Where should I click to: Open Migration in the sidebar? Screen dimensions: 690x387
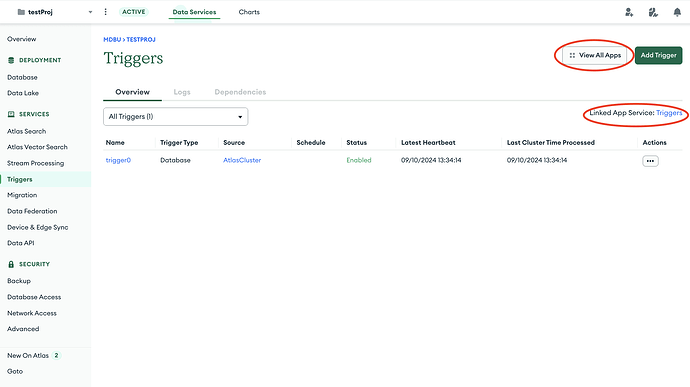[x=22, y=195]
